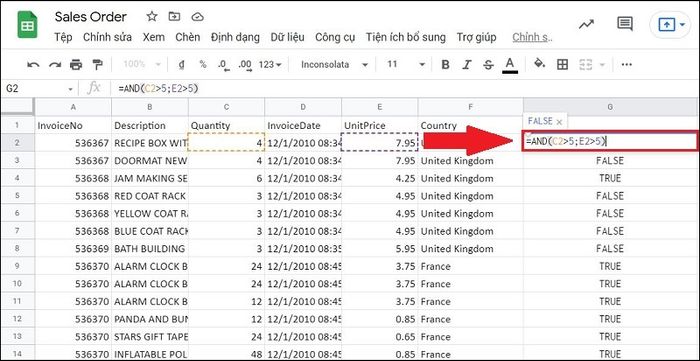This screenshot has width=700, height=361.
Task: Star the Sales Order document
Action: point(152,17)
